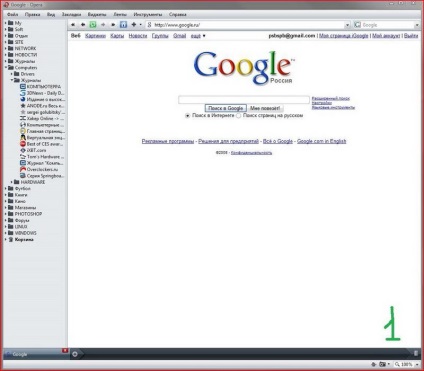This screenshot has height=371, width=424.
Task: Click the Back arrow navigation button
Action: click(83, 25)
